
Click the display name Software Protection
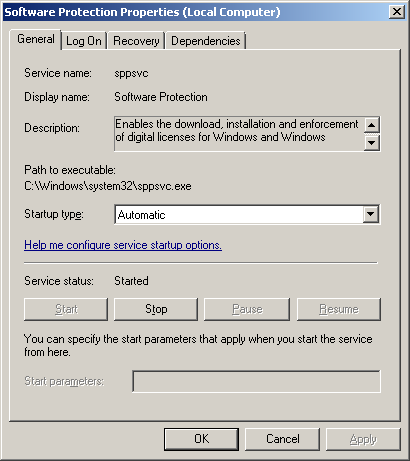click(x=161, y=97)
